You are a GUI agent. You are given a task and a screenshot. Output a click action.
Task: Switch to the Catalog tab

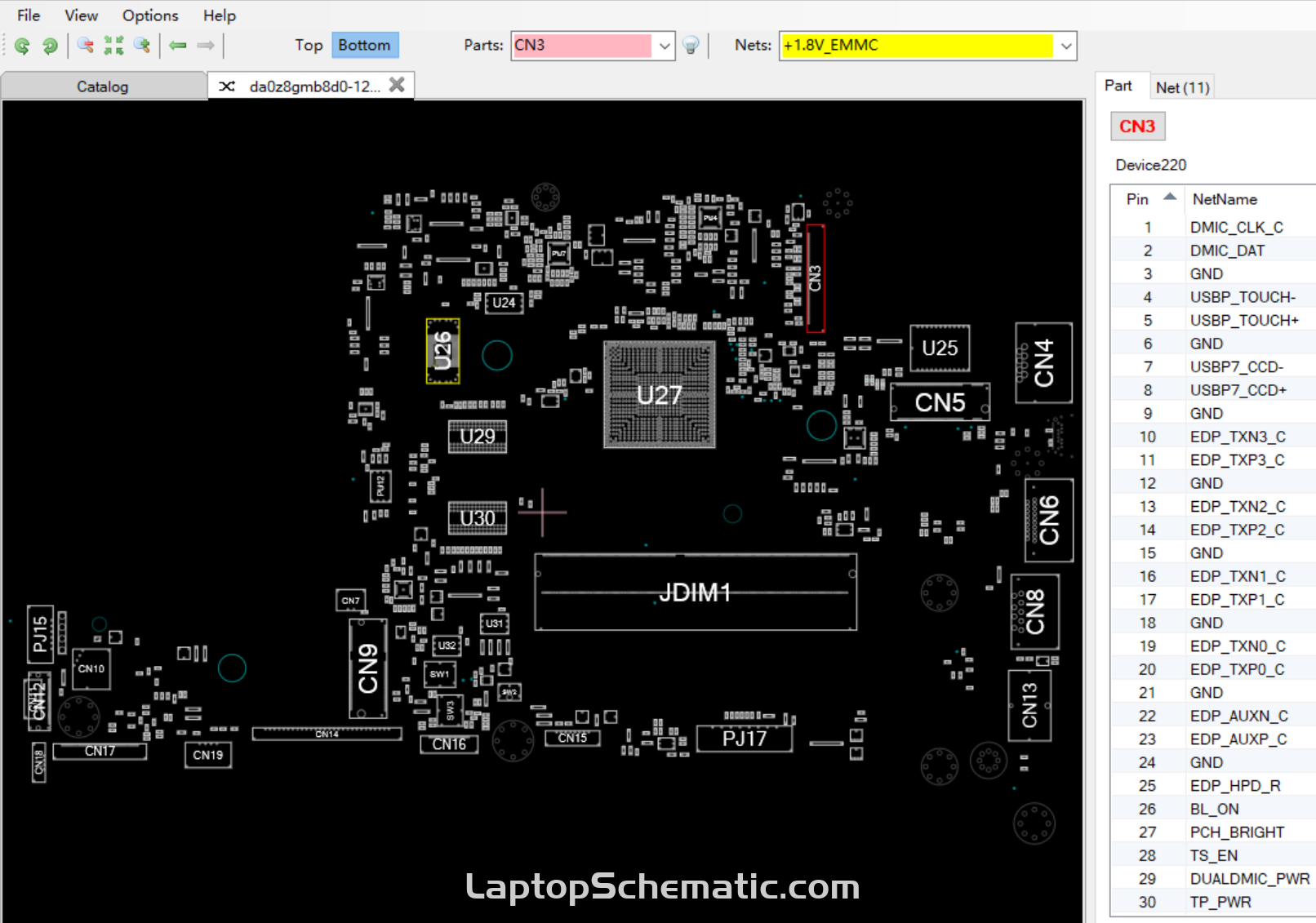103,87
